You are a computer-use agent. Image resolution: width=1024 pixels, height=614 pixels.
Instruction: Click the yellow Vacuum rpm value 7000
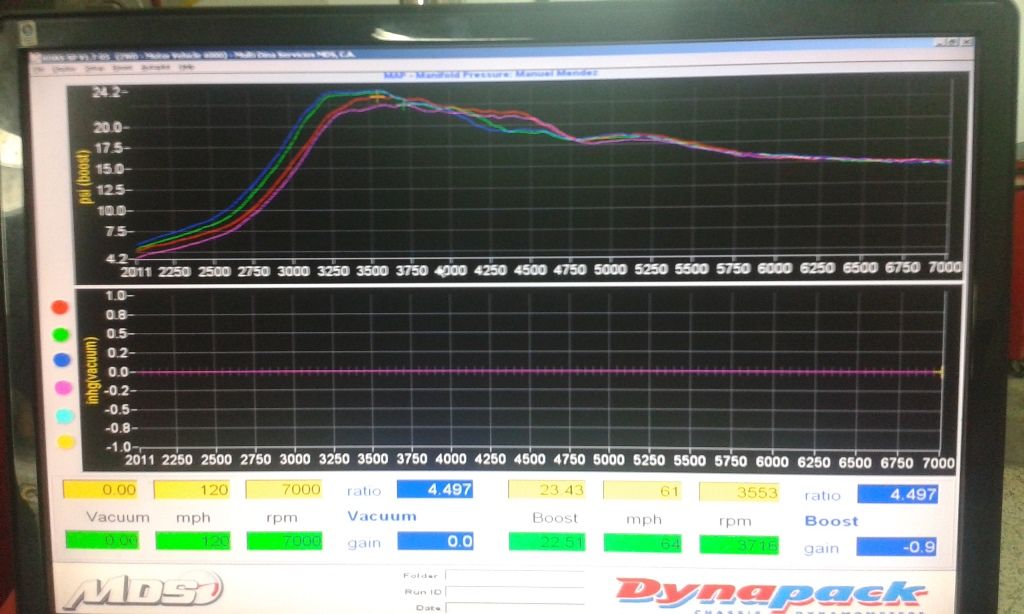tap(285, 490)
